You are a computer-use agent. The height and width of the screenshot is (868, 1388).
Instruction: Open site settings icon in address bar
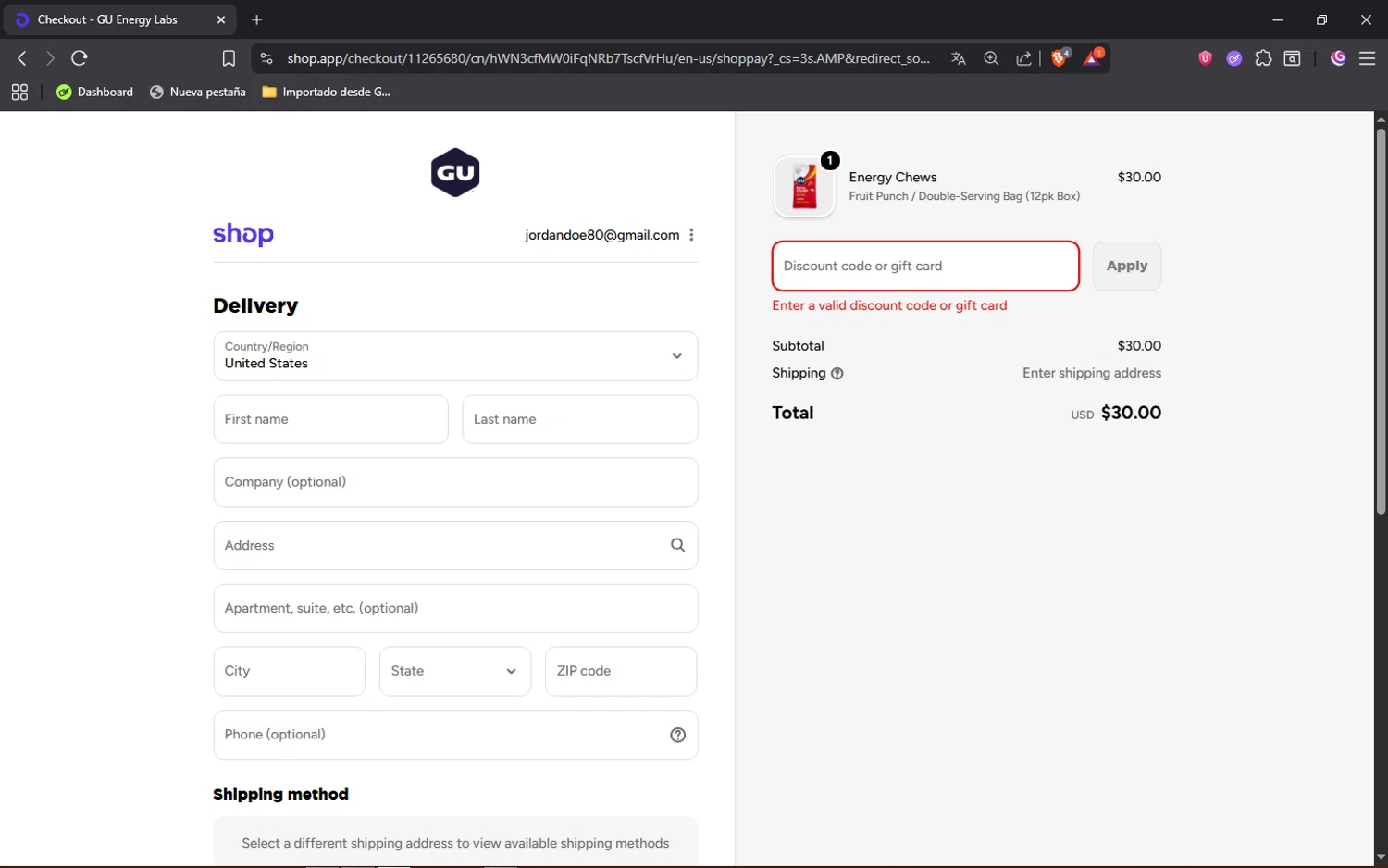point(266,58)
